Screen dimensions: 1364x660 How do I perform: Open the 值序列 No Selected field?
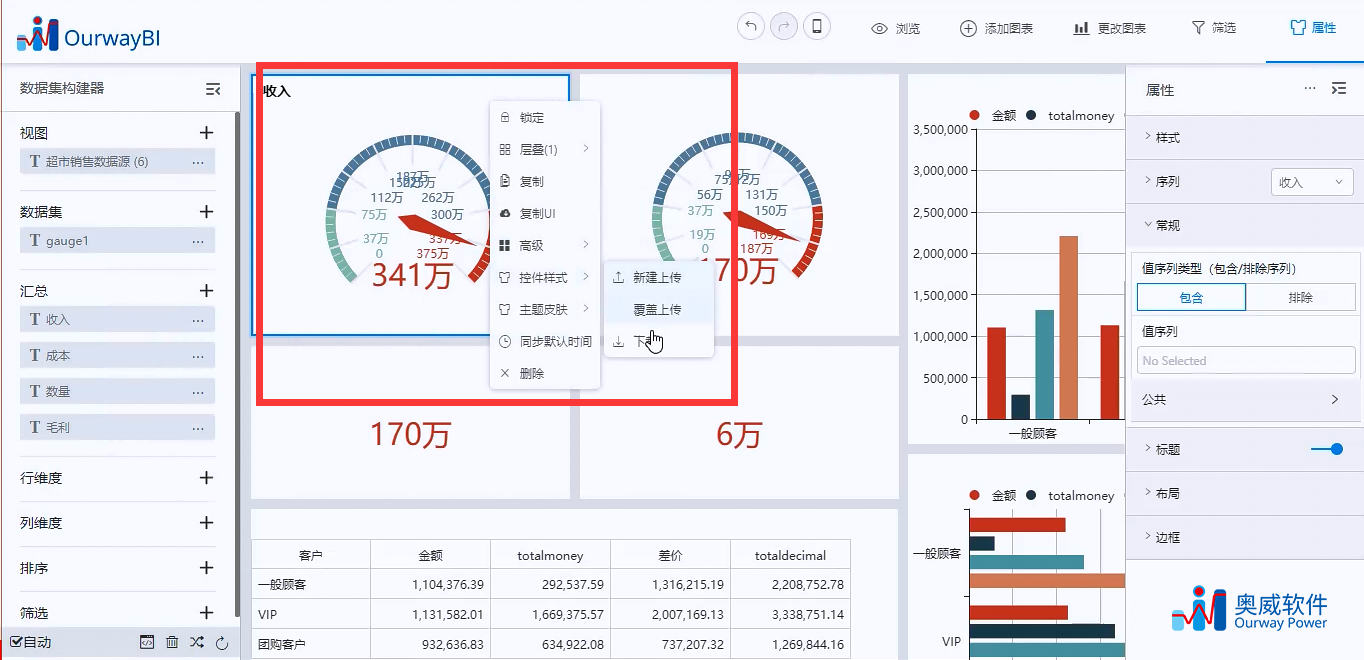(x=1246, y=360)
